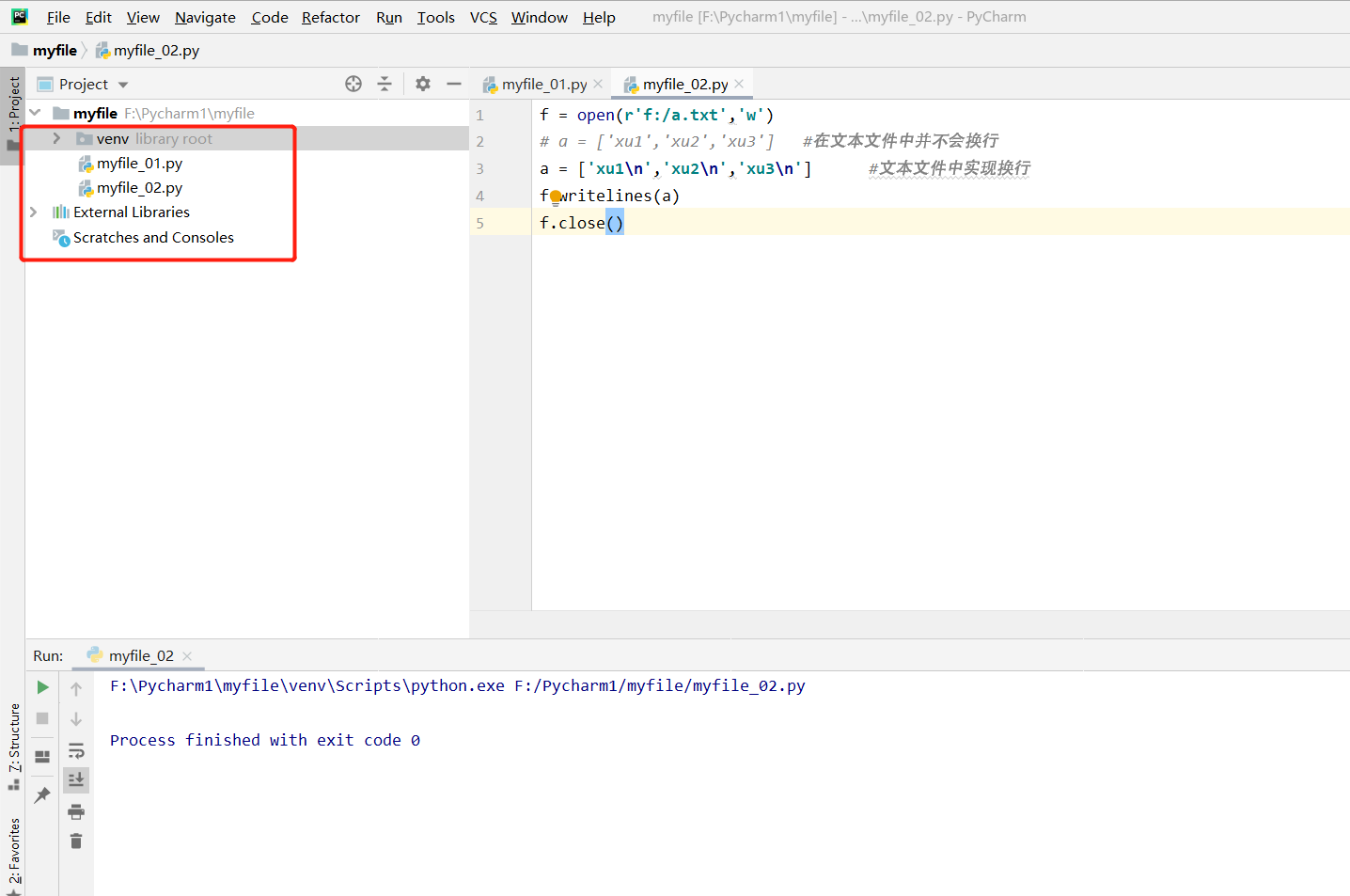Open the Refactor menu
1350x896 pixels.
tap(331, 17)
